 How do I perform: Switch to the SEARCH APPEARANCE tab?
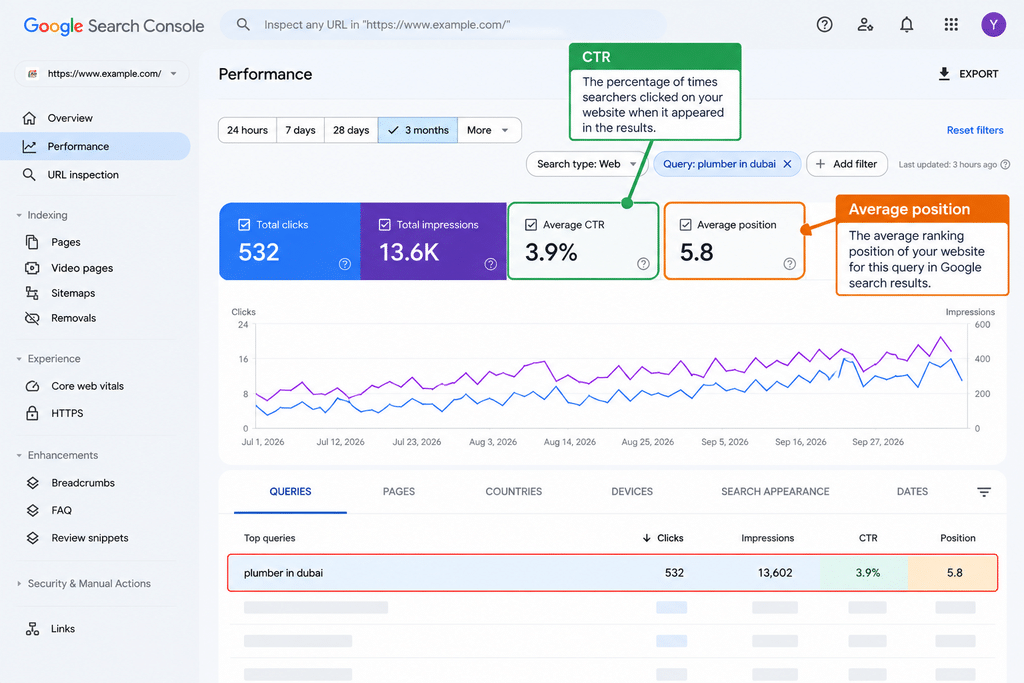pyautogui.click(x=775, y=492)
